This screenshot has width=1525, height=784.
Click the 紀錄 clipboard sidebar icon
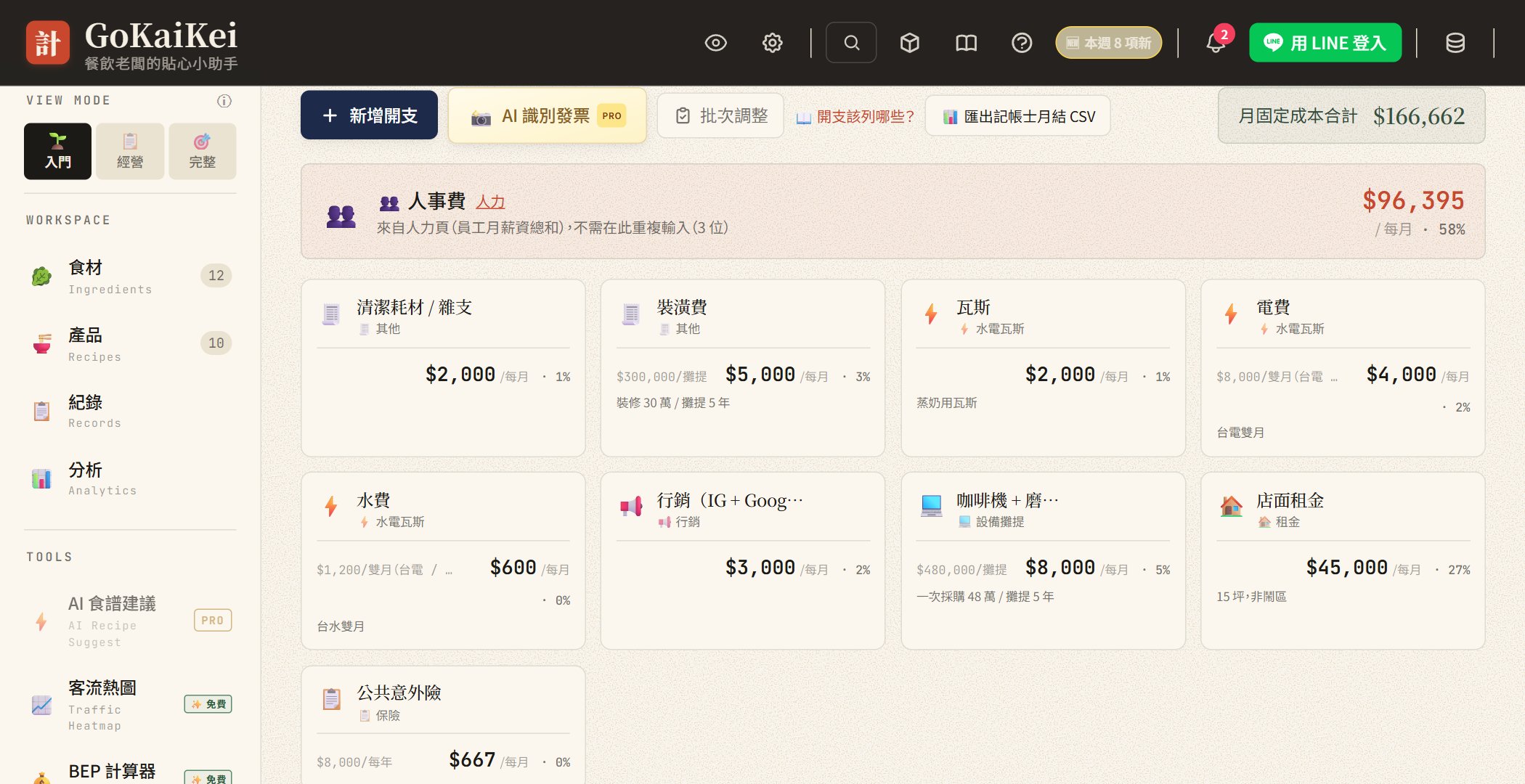click(42, 411)
